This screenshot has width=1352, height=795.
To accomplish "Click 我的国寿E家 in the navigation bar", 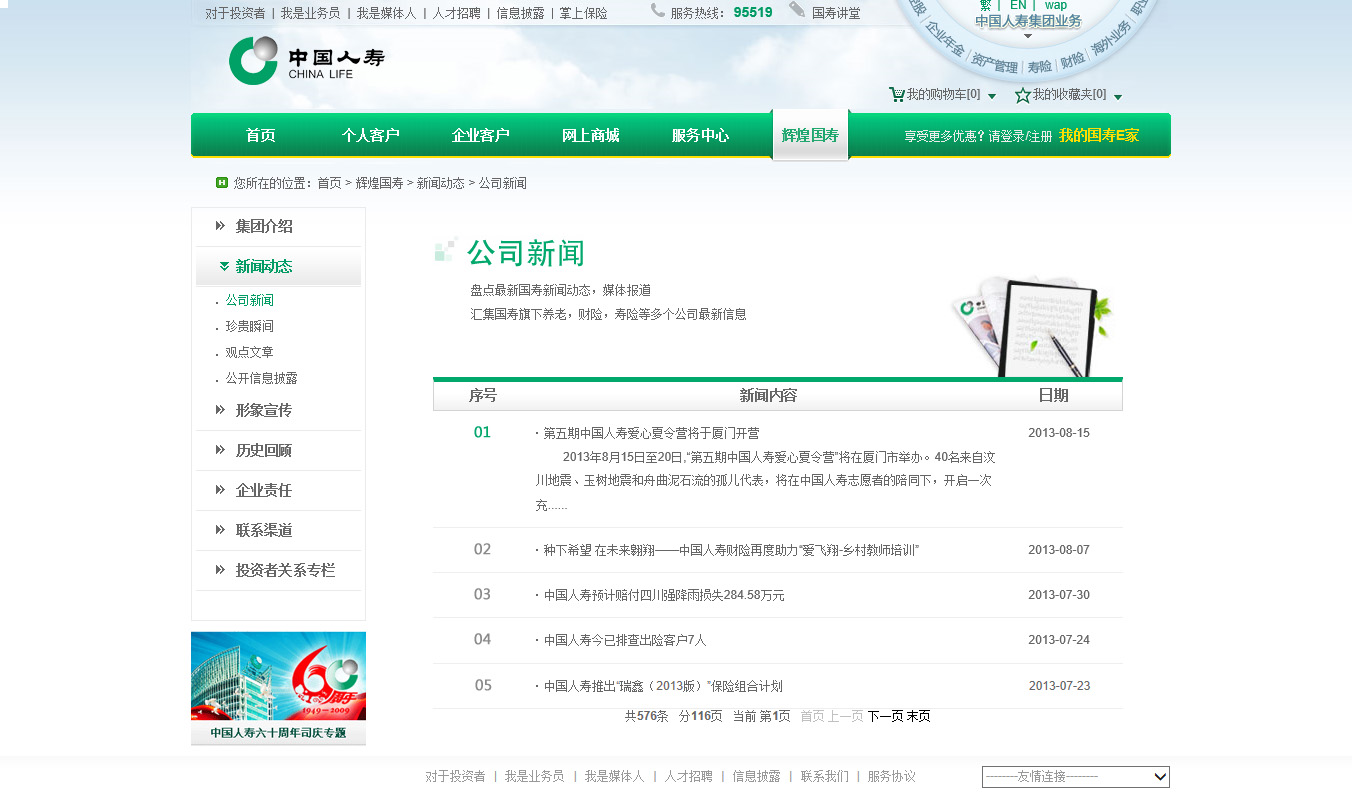I will (x=1099, y=136).
